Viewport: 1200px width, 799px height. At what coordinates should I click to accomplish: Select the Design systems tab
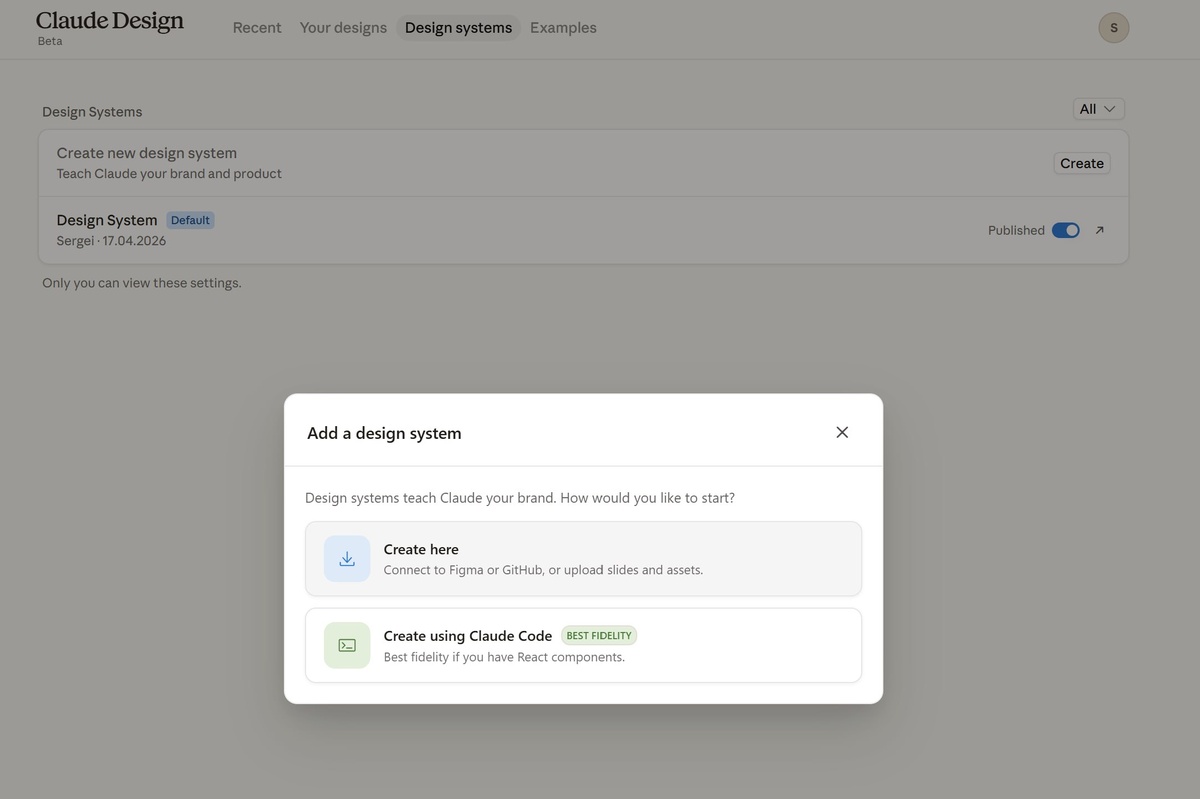coord(458,28)
